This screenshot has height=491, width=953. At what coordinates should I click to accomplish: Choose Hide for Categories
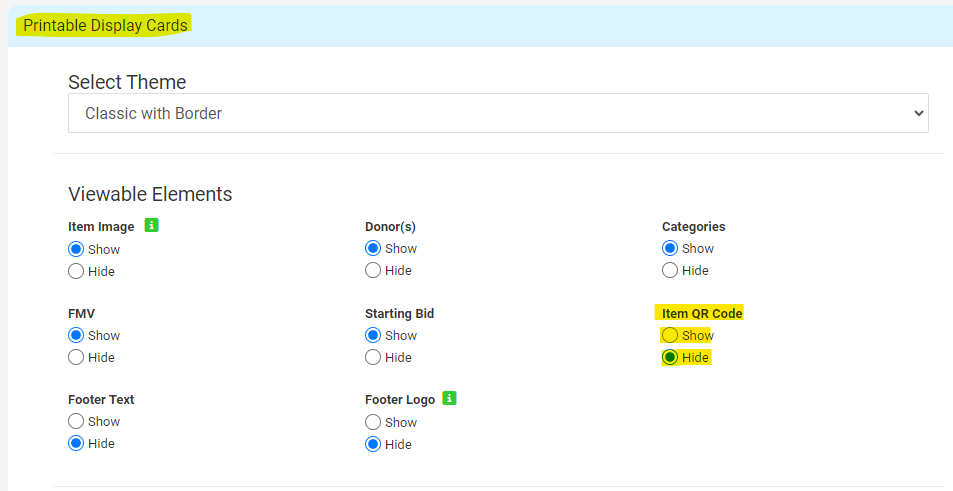(670, 270)
